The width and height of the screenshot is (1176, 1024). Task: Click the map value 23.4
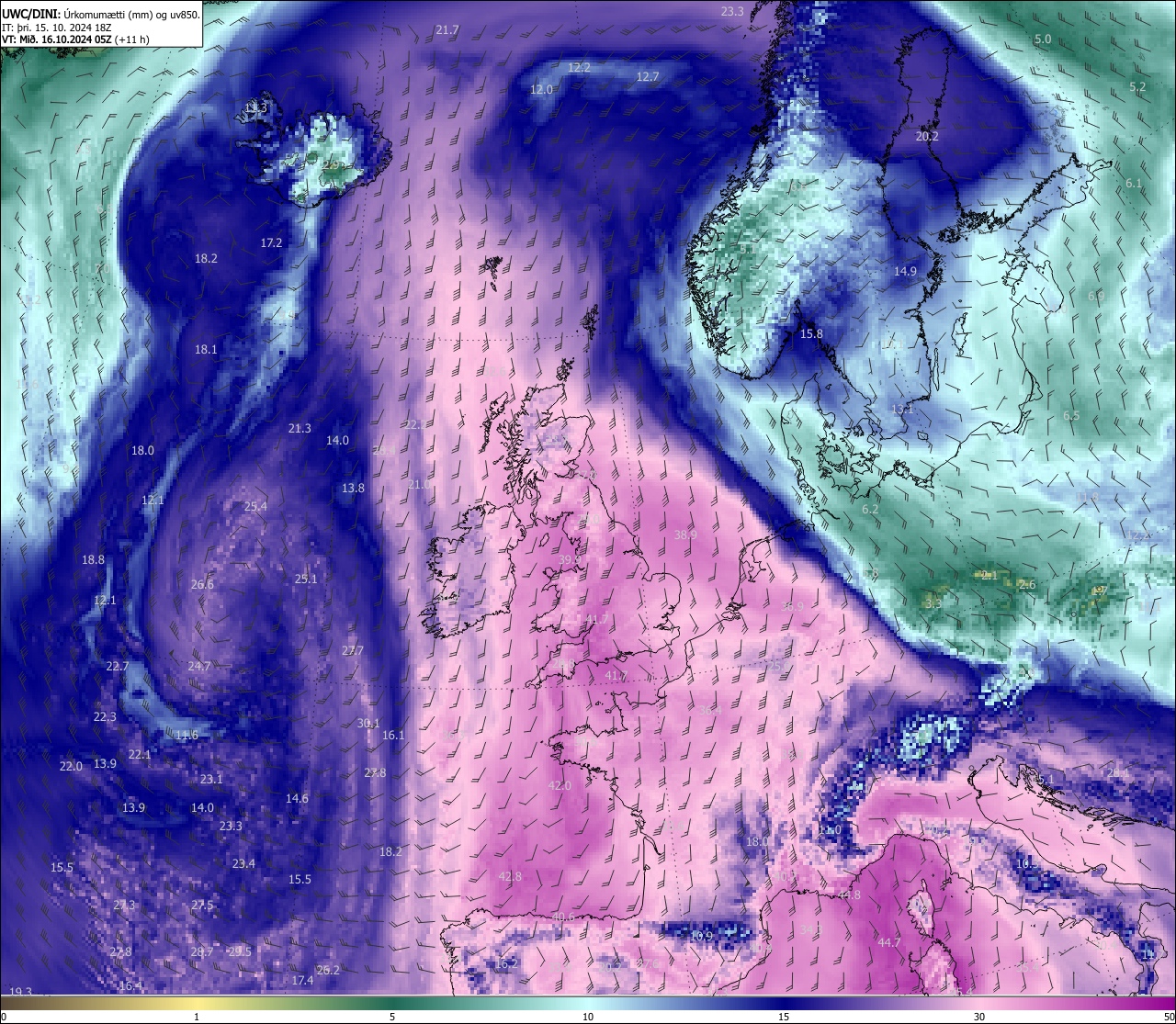click(243, 864)
